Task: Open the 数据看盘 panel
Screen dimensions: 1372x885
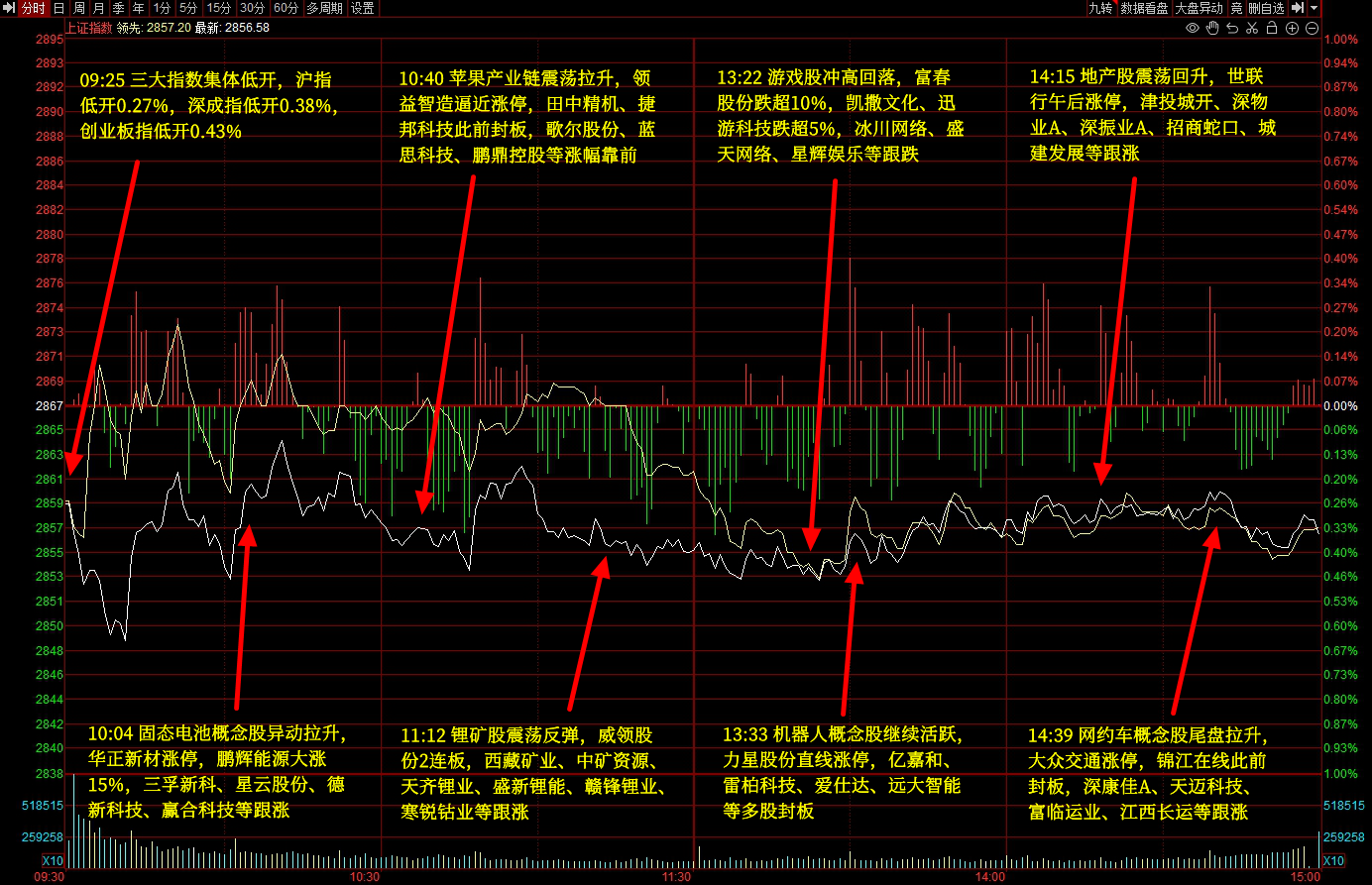Action: 1144,8
